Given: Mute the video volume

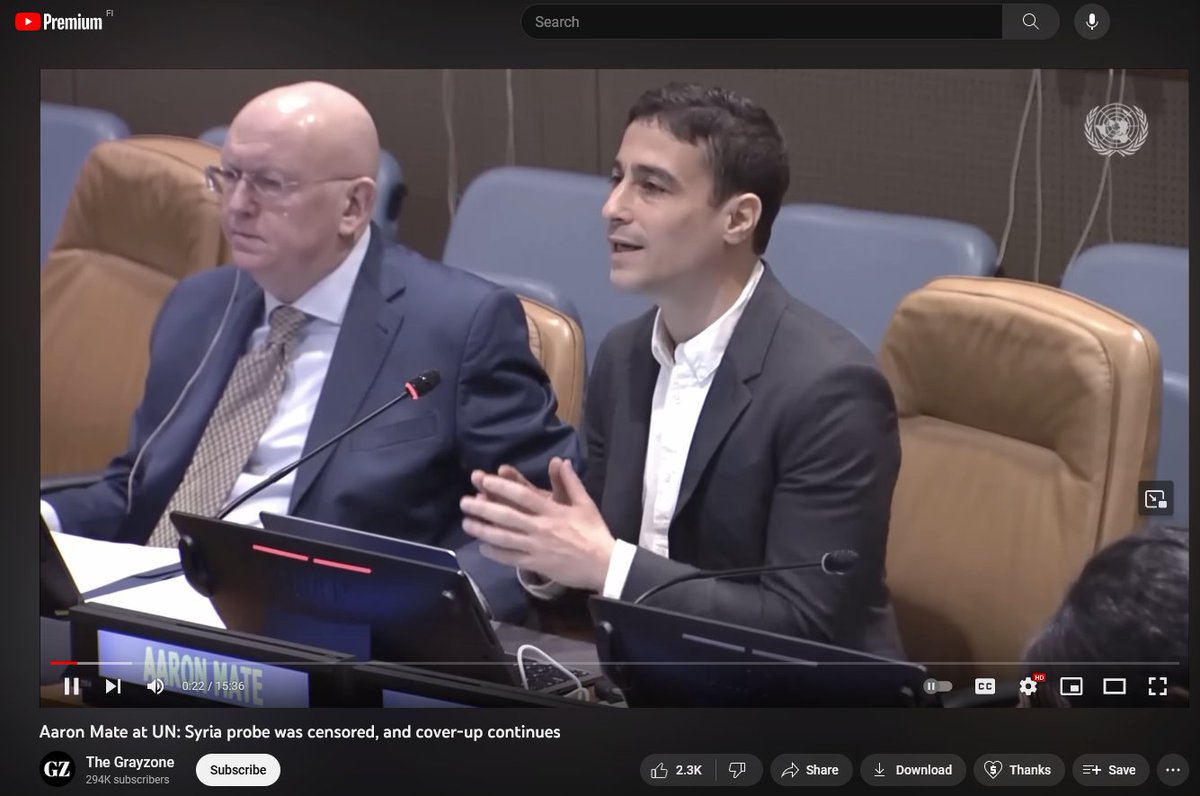Looking at the screenshot, I should (x=155, y=686).
